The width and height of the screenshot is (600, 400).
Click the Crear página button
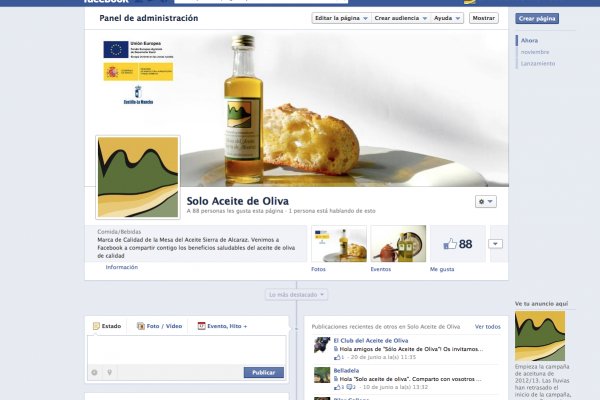(537, 18)
